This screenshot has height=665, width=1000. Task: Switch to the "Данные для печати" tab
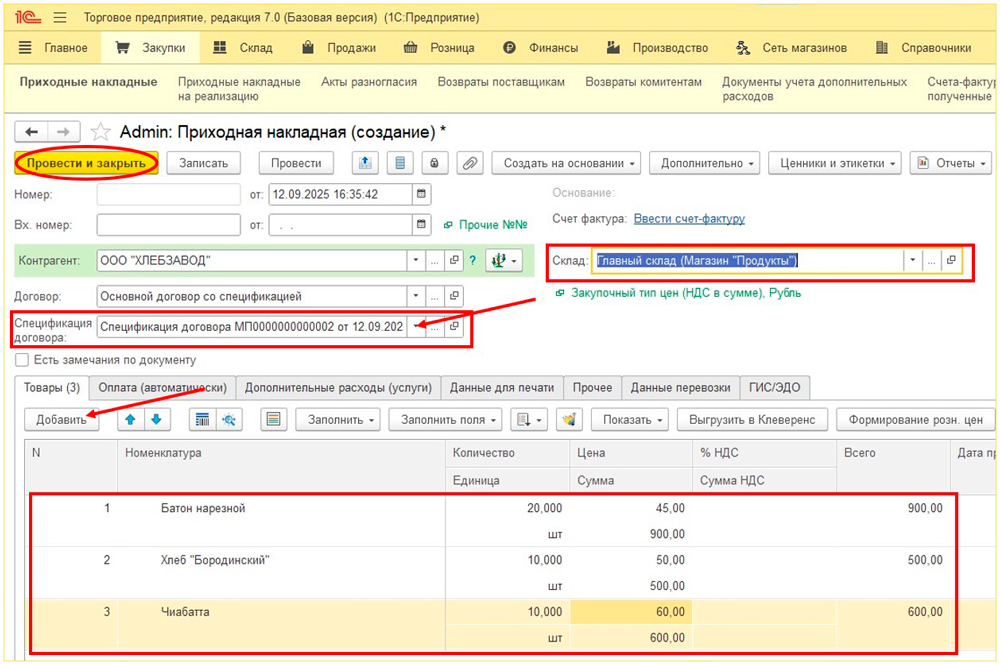pos(501,388)
